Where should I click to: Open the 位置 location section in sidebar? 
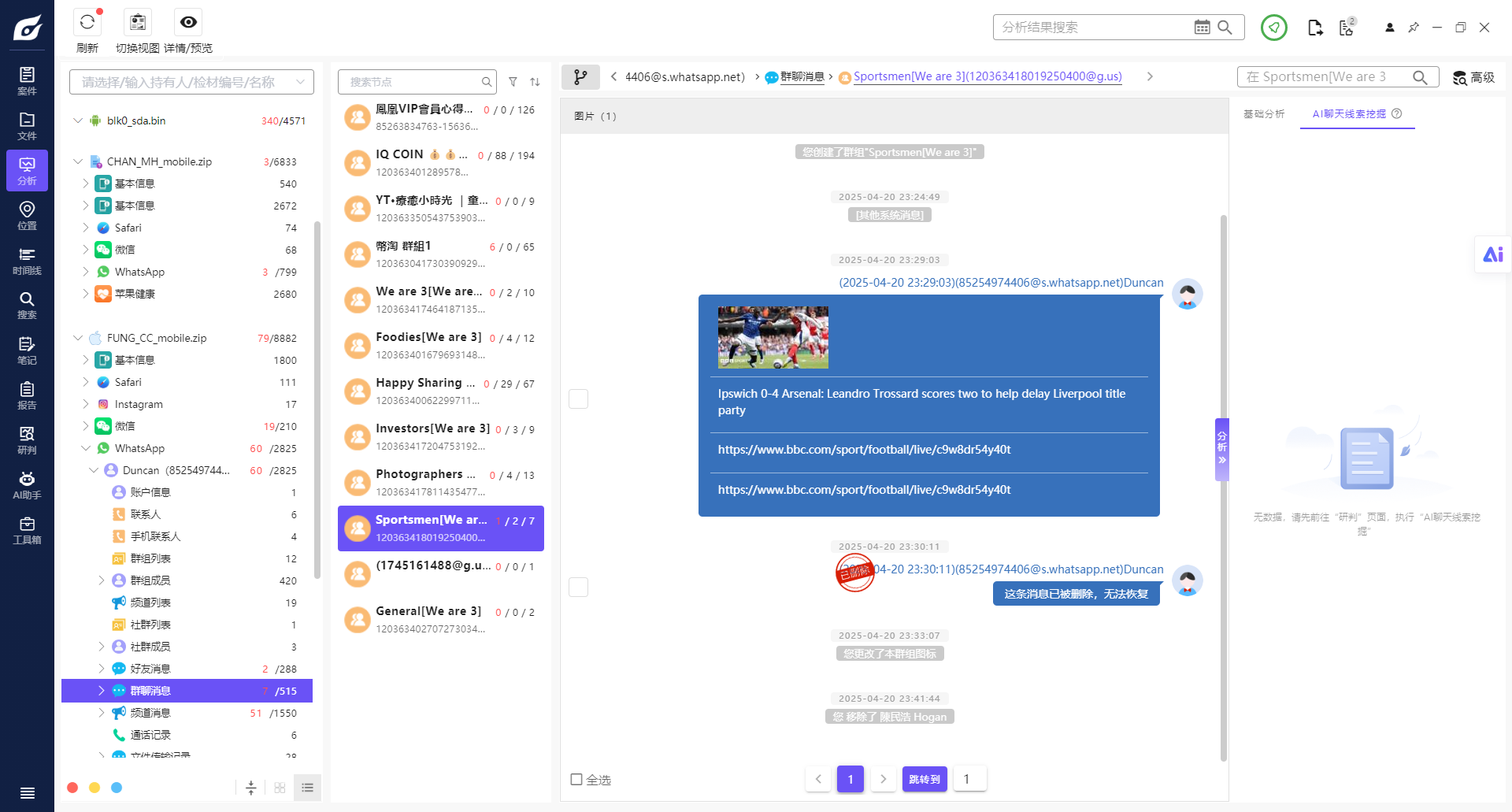point(27,216)
